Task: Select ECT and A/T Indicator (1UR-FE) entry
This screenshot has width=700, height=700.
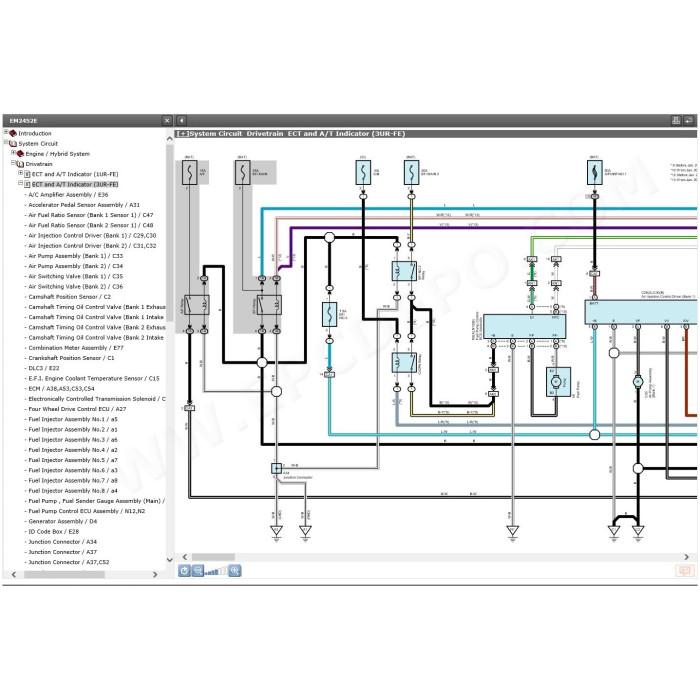Action: click(x=75, y=174)
